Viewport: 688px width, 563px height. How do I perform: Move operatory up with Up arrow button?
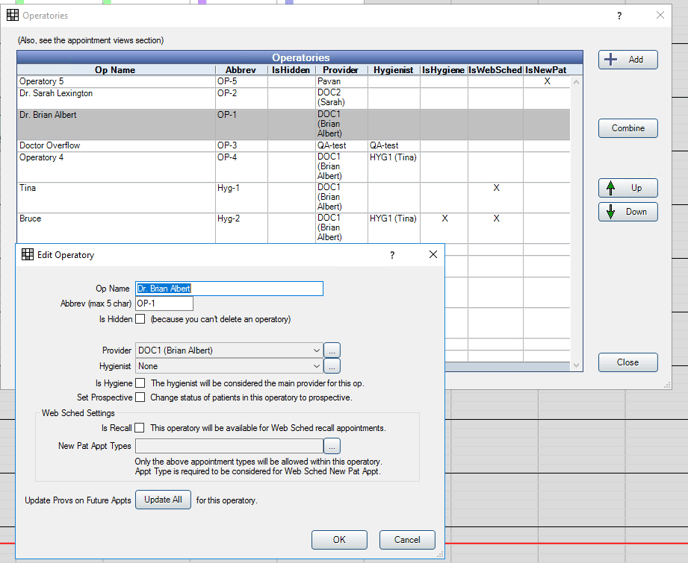coord(628,188)
